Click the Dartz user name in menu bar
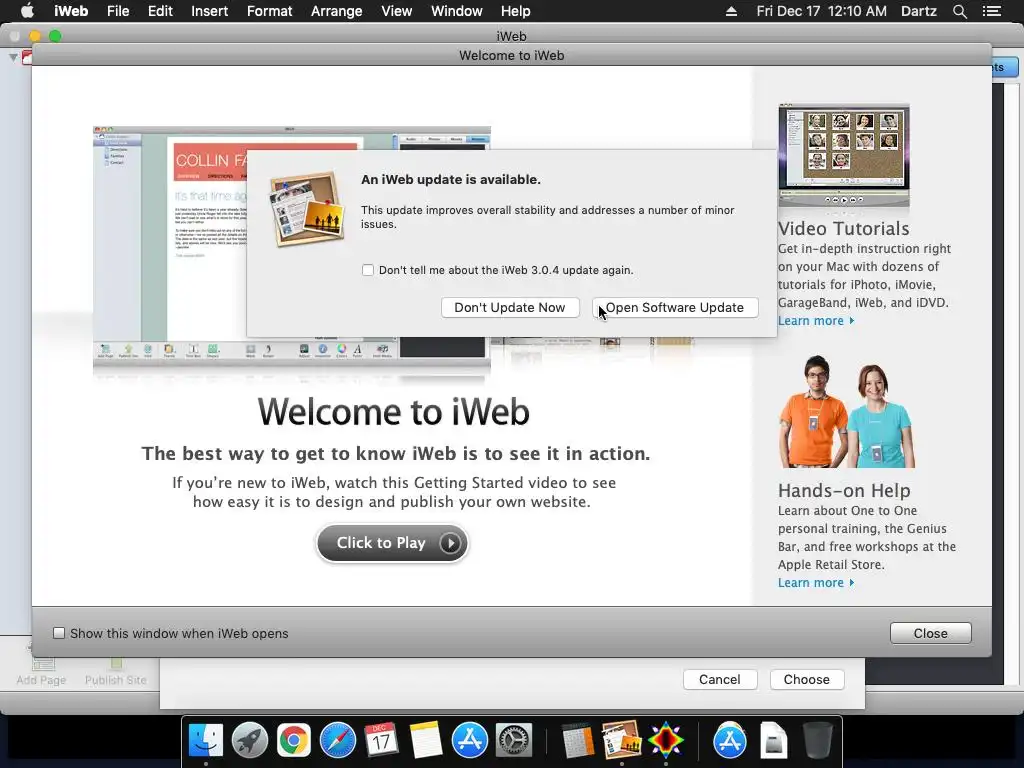Image resolution: width=1024 pixels, height=768 pixels. point(918,11)
